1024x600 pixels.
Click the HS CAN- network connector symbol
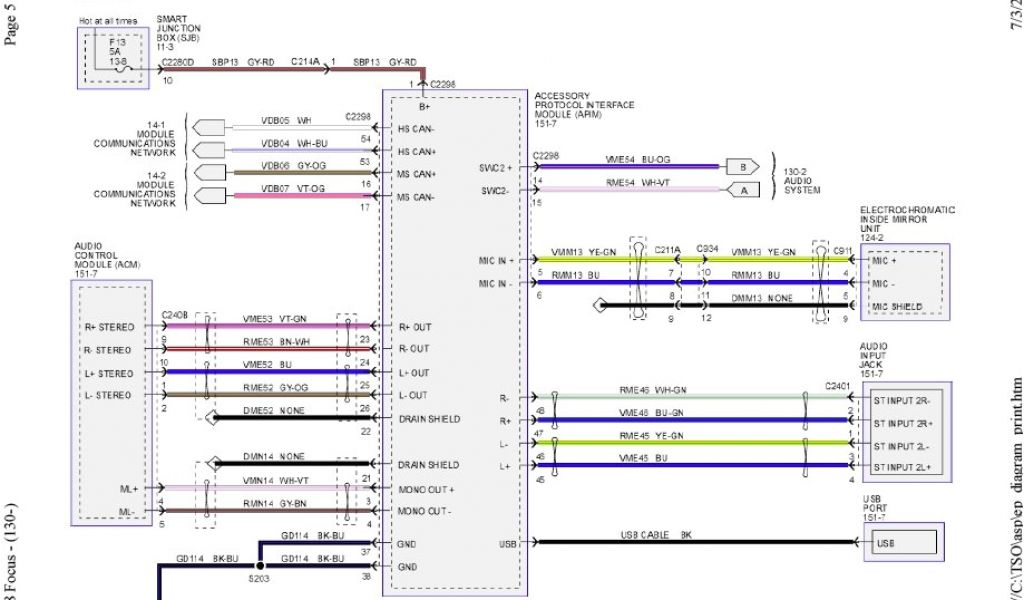[x=209, y=128]
